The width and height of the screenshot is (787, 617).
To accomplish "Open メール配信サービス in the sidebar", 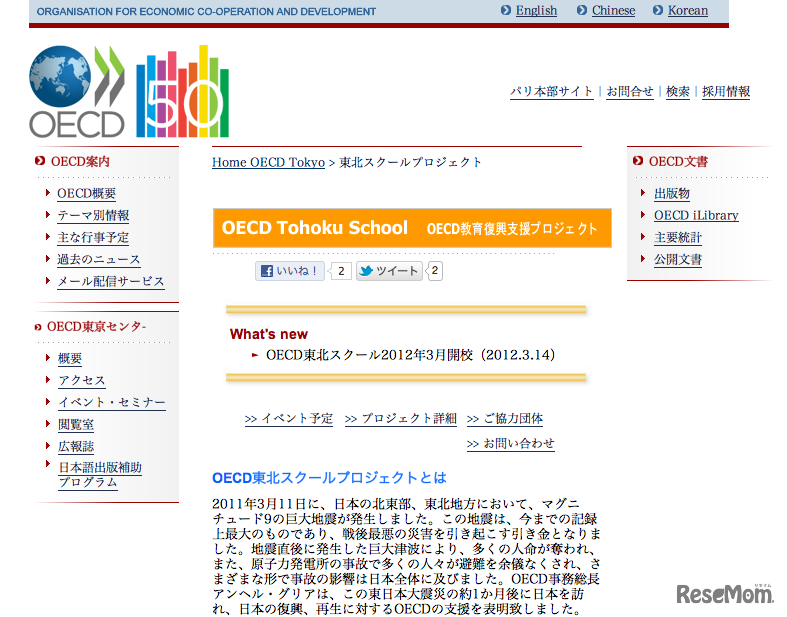I will pos(110,282).
